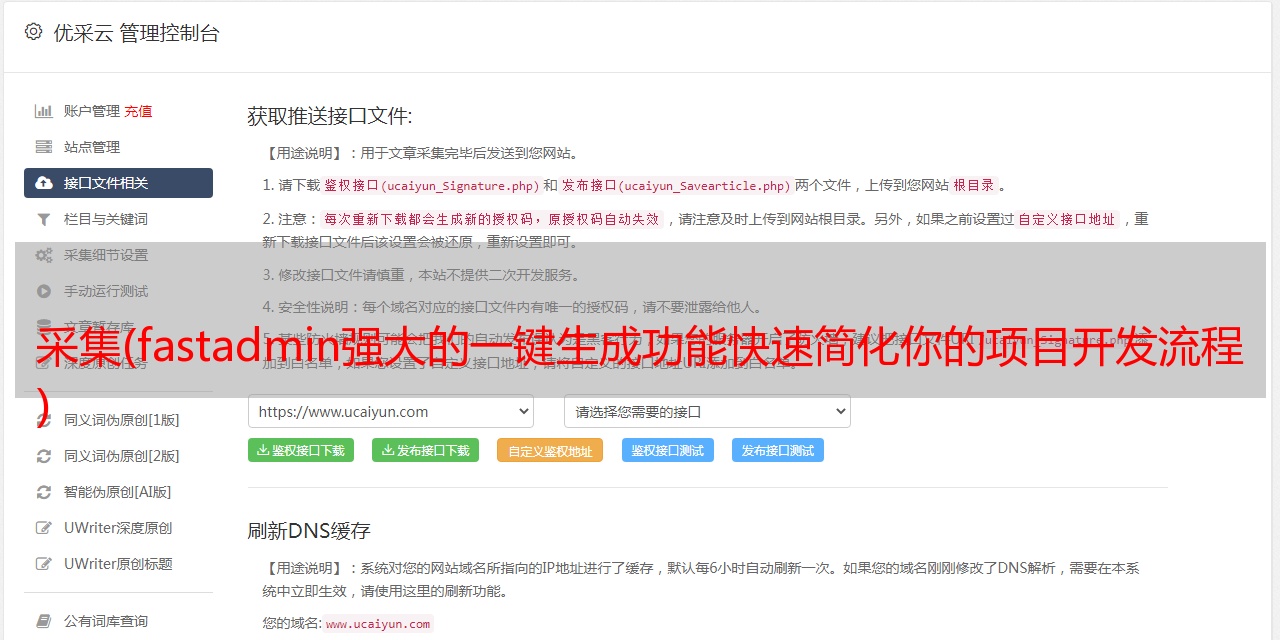This screenshot has width=1280, height=640.
Task: Click the book icon for 公有词库查询
Action: [44, 621]
